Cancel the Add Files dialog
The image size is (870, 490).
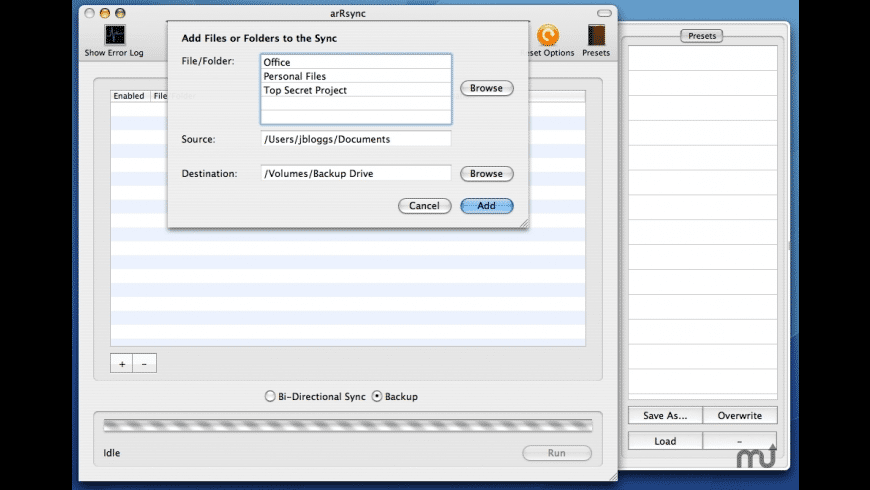[x=424, y=206]
